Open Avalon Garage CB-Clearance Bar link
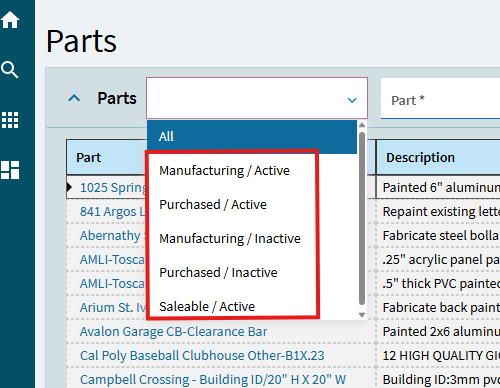The image size is (500, 388). tap(173, 332)
